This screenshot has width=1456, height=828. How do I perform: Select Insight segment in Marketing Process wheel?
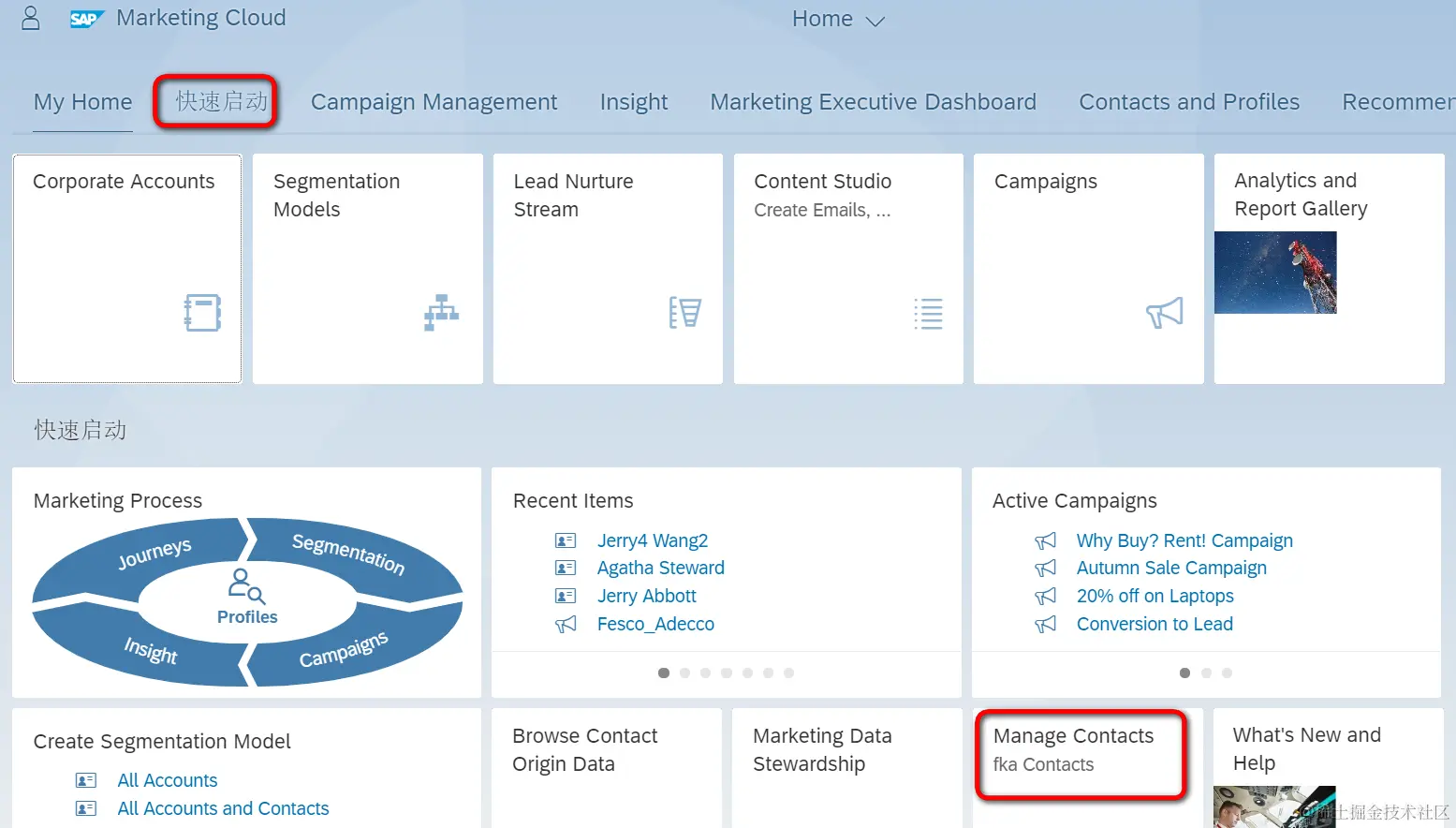151,649
